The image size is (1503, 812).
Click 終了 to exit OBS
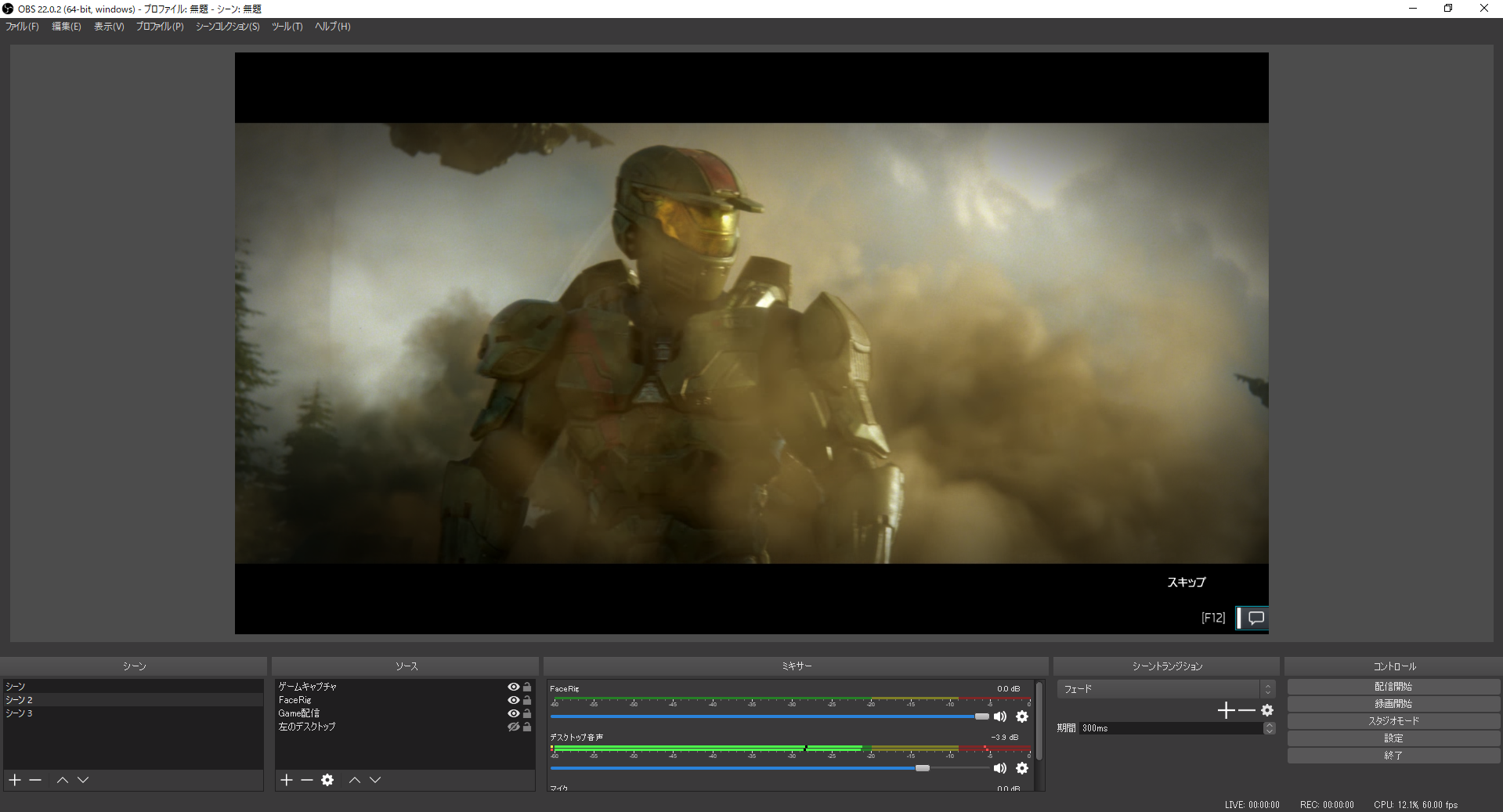click(x=1393, y=755)
